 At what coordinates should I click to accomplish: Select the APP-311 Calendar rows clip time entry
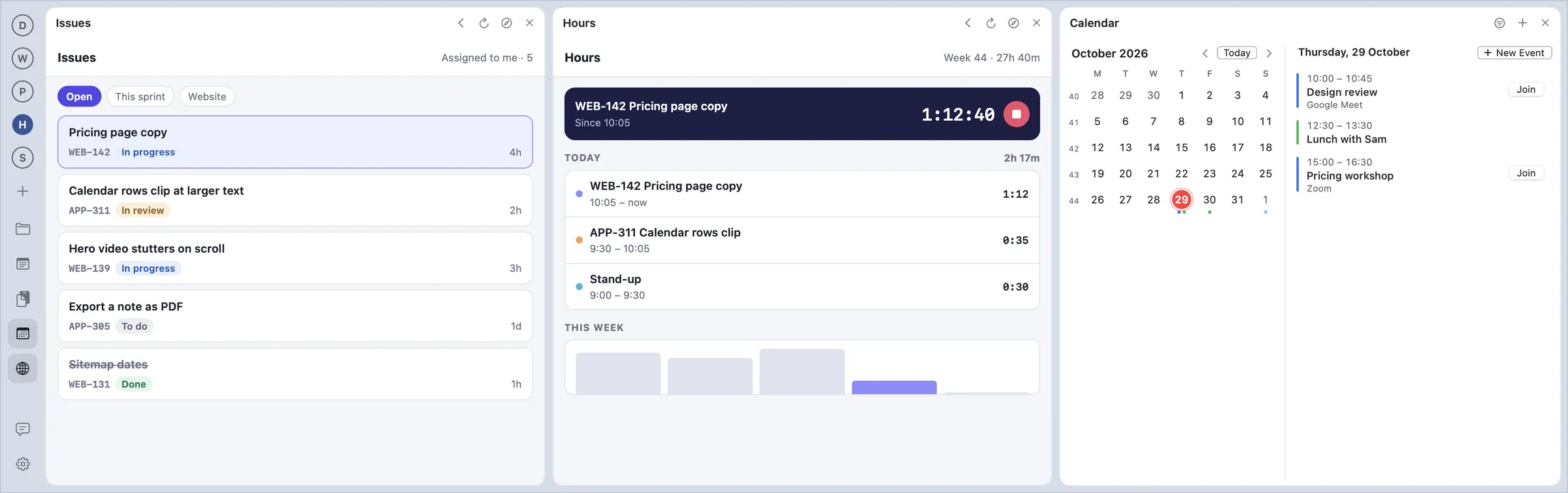coord(802,240)
